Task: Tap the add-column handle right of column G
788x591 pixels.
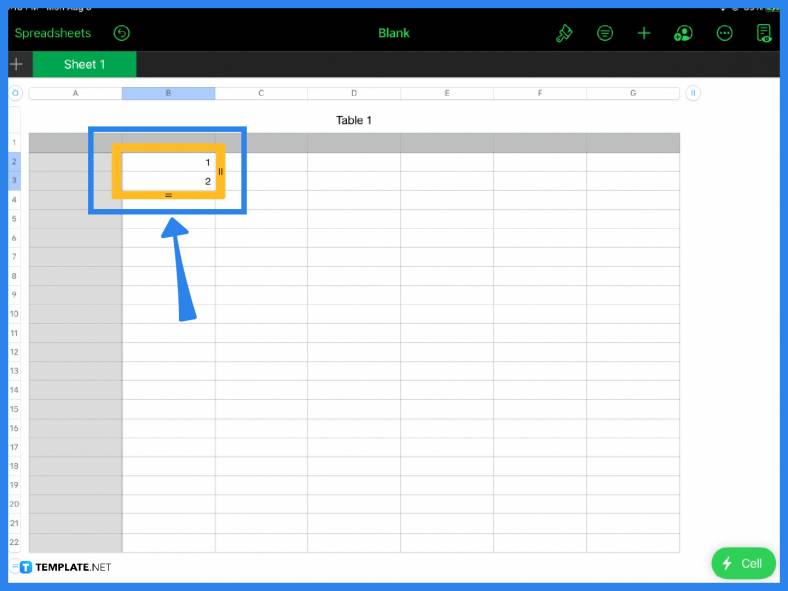Action: coord(693,93)
